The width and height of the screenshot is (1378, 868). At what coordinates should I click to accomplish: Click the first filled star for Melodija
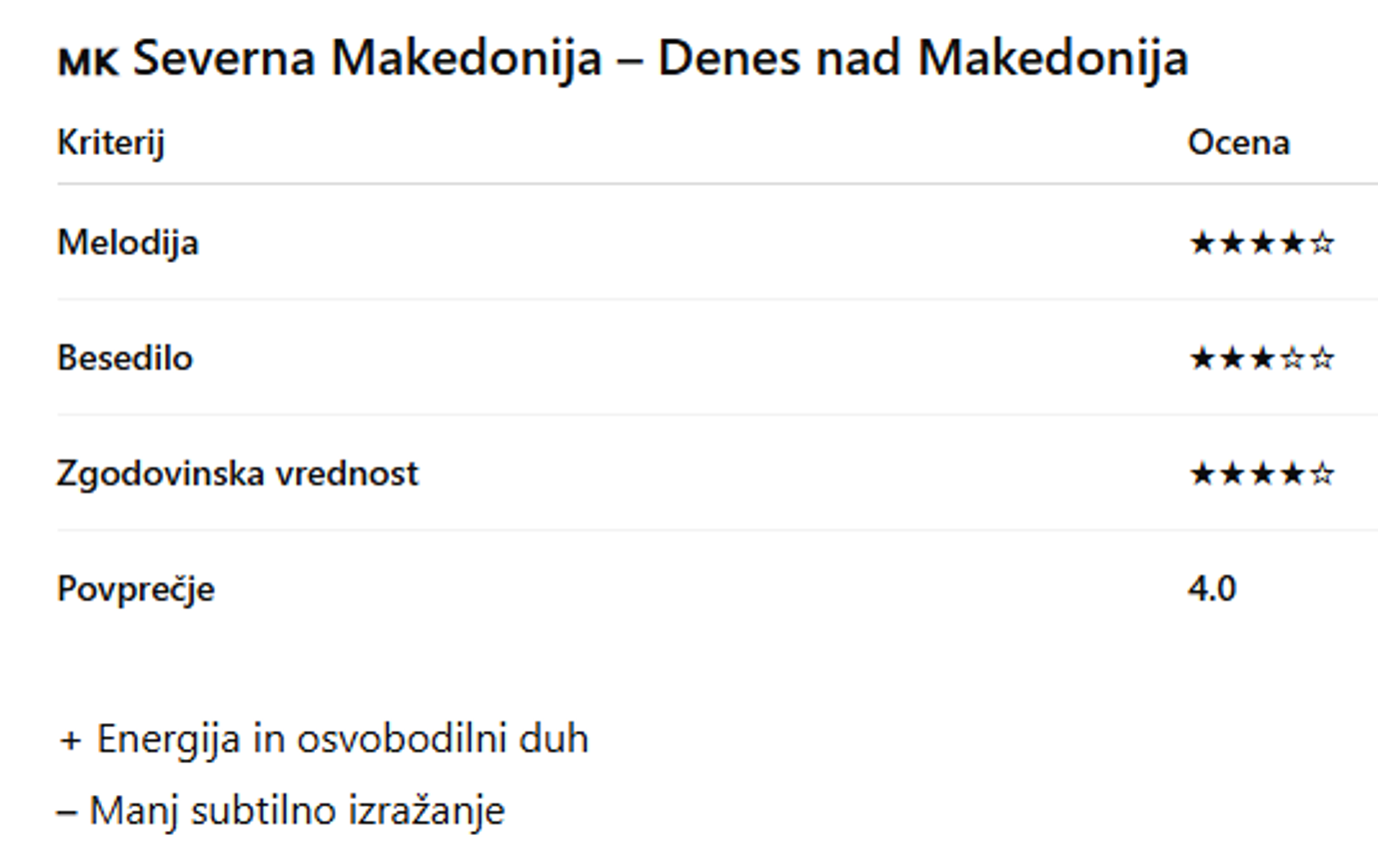1201,243
